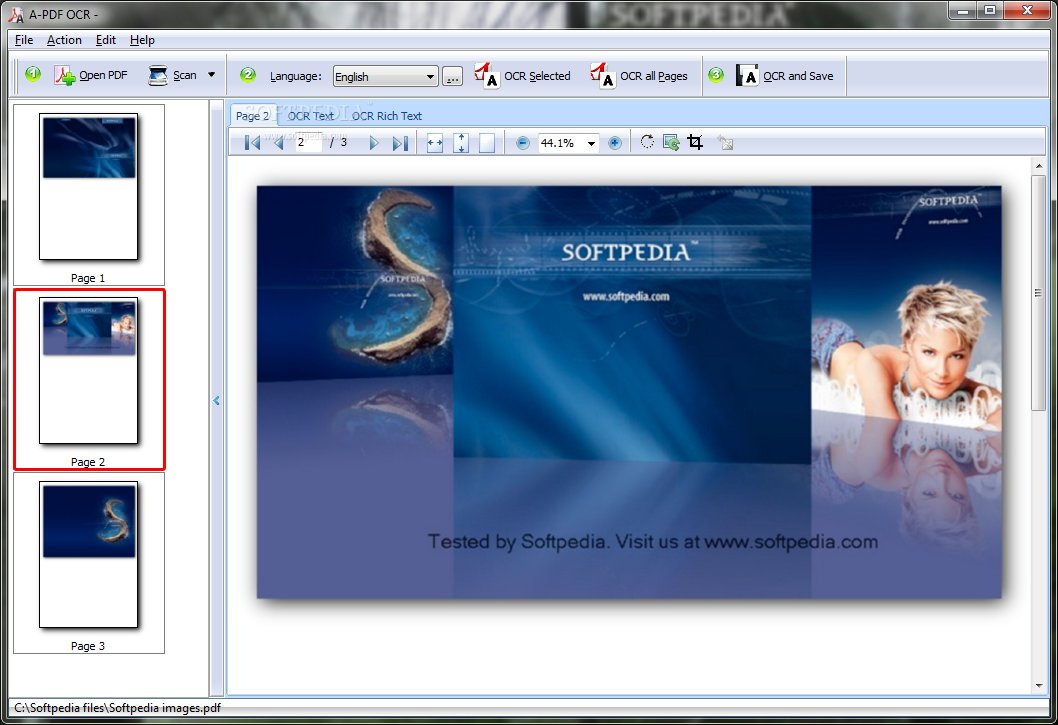
Task: Click the file path in status bar
Action: pos(117,707)
